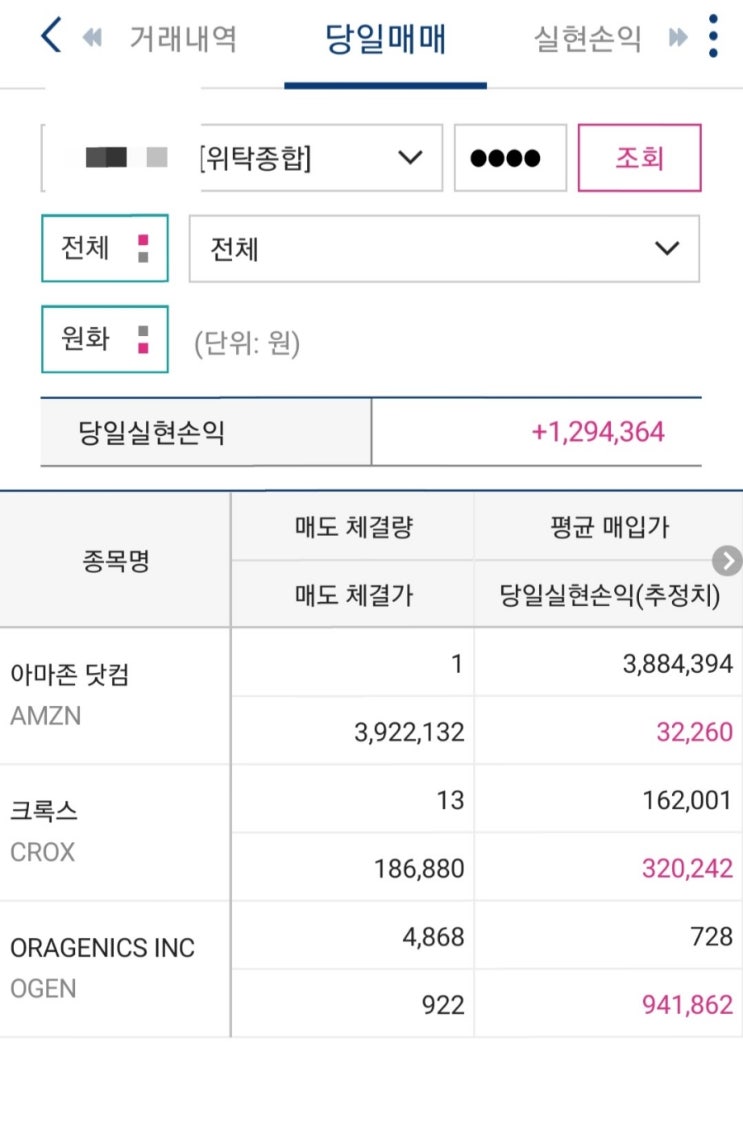Switch to the 거래내역 tab
743x1146 pixels.
pyautogui.click(x=182, y=39)
